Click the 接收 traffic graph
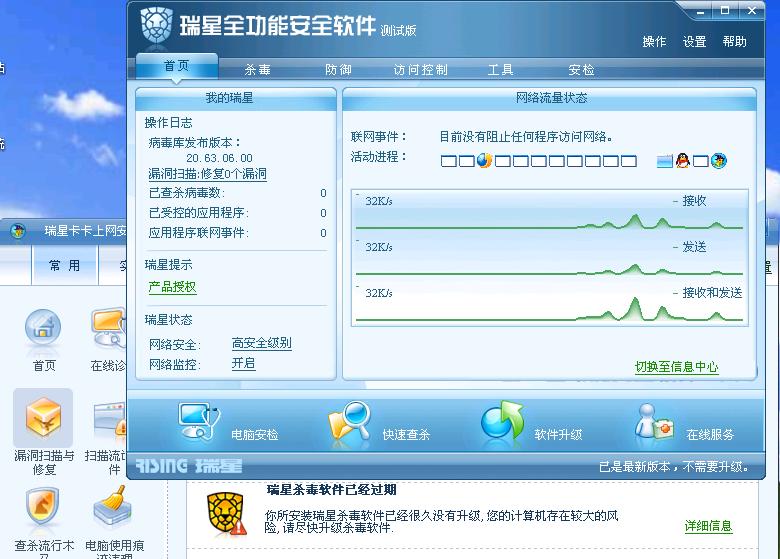The image size is (780, 559). (550, 212)
